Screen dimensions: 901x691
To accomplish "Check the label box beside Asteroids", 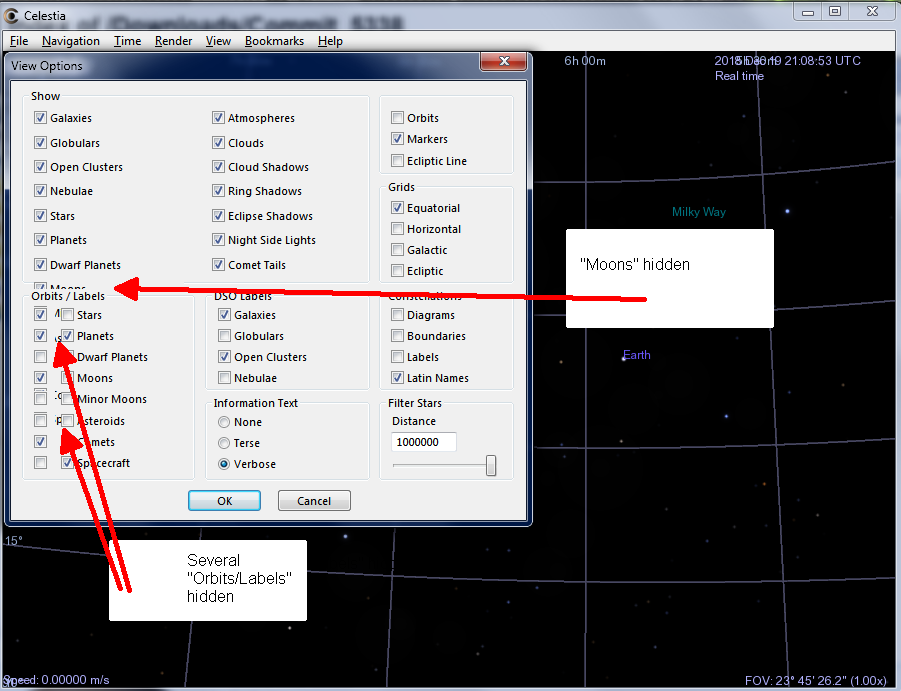I will [x=68, y=420].
